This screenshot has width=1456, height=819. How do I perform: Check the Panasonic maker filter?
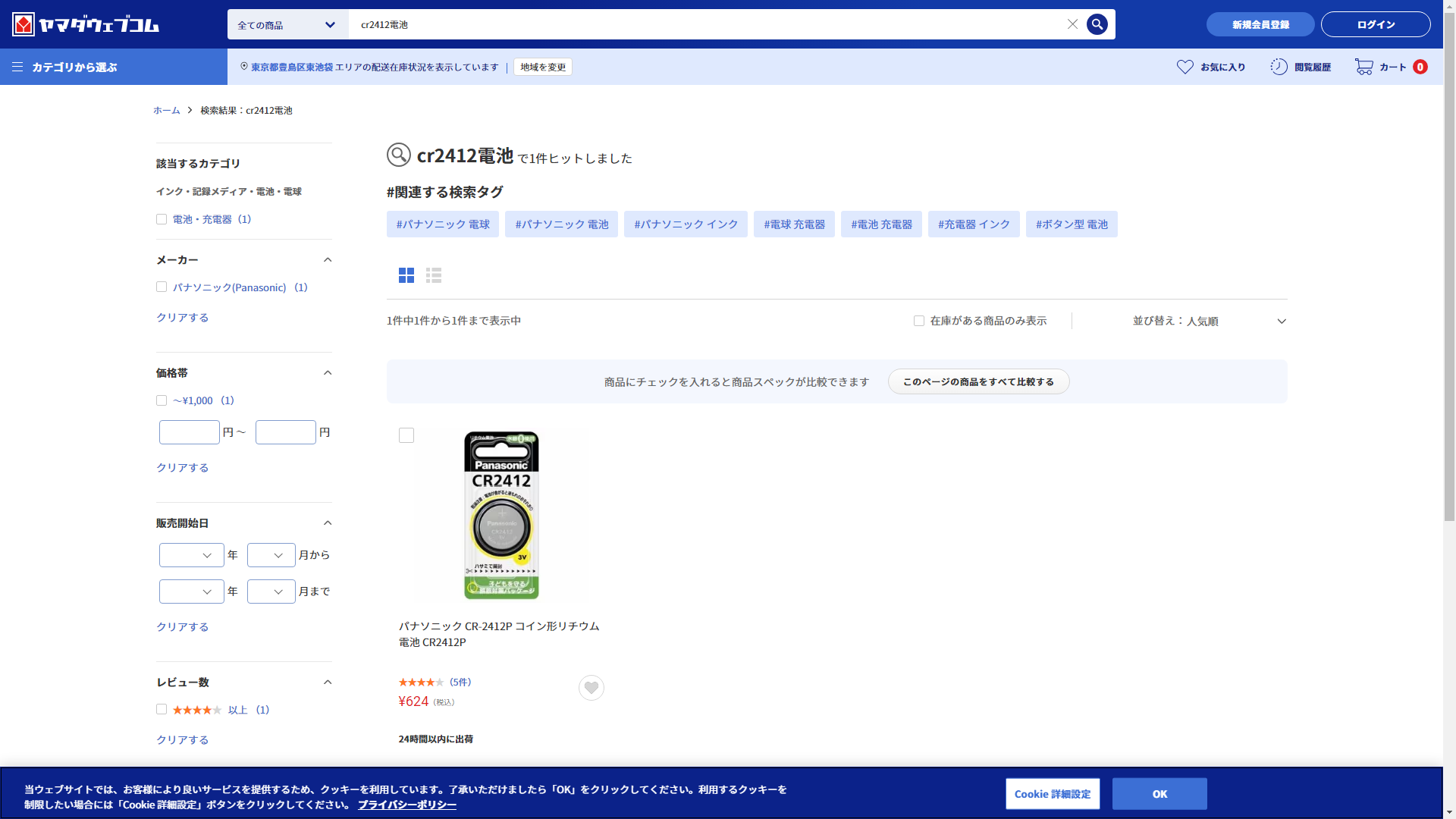pos(162,287)
